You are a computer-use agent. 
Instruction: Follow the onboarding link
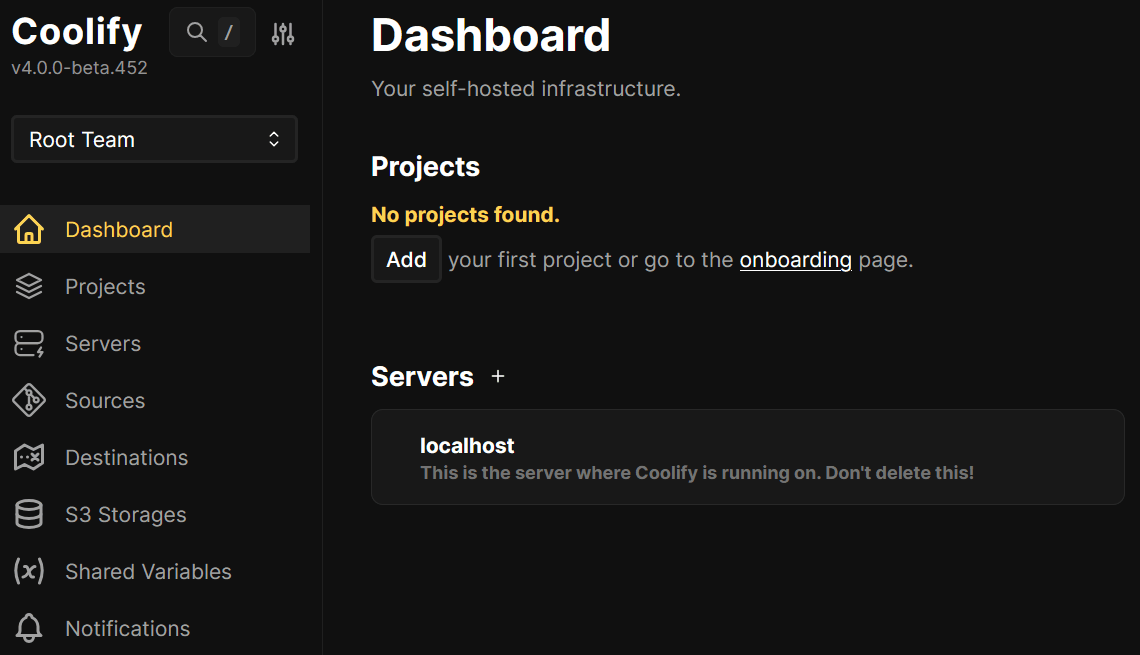tap(795, 260)
